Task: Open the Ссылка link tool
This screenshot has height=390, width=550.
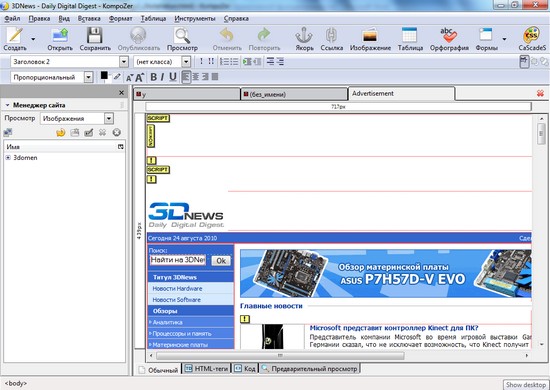Action: pyautogui.click(x=331, y=35)
